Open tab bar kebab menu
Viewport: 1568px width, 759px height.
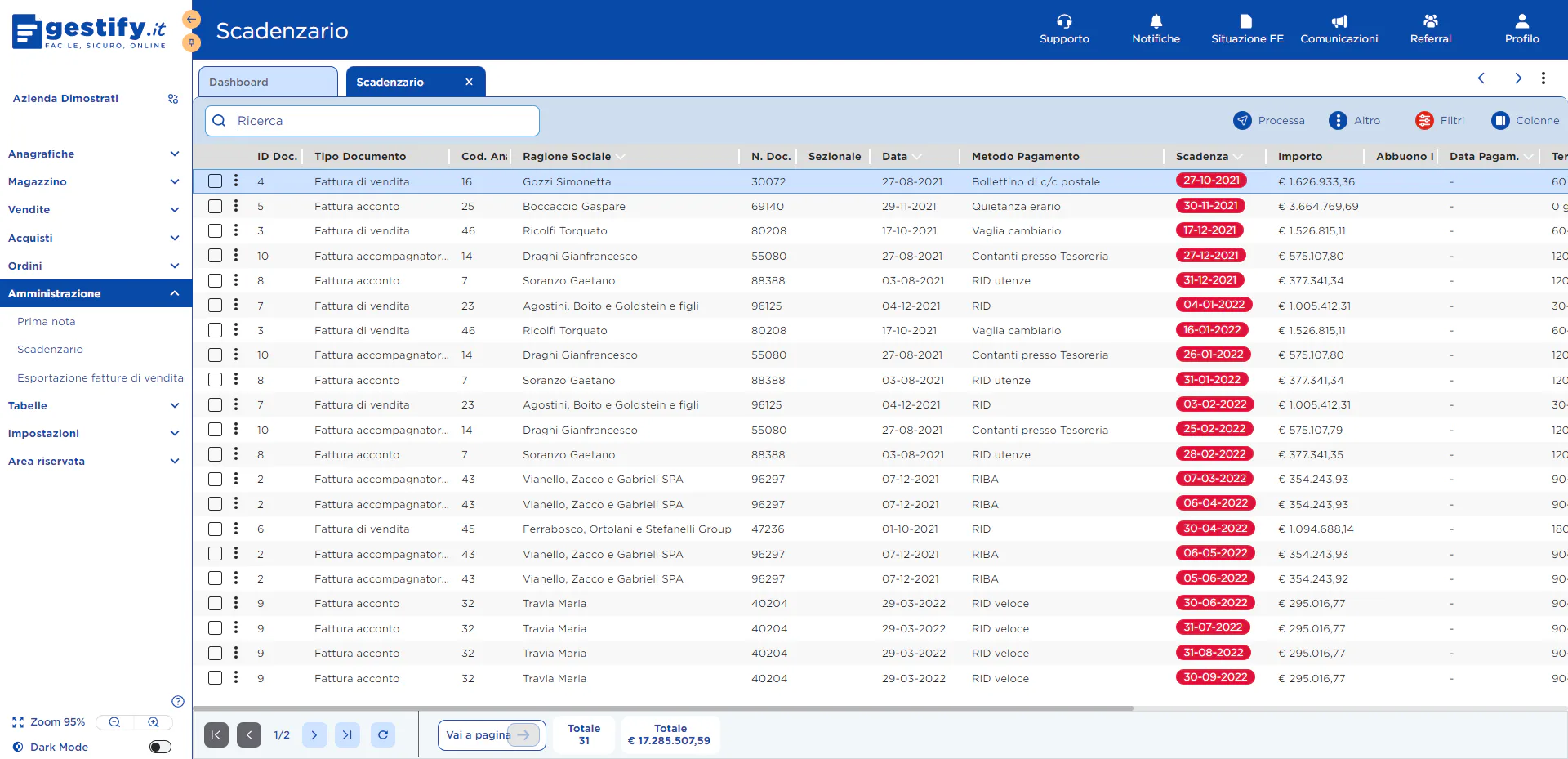pyautogui.click(x=1543, y=78)
